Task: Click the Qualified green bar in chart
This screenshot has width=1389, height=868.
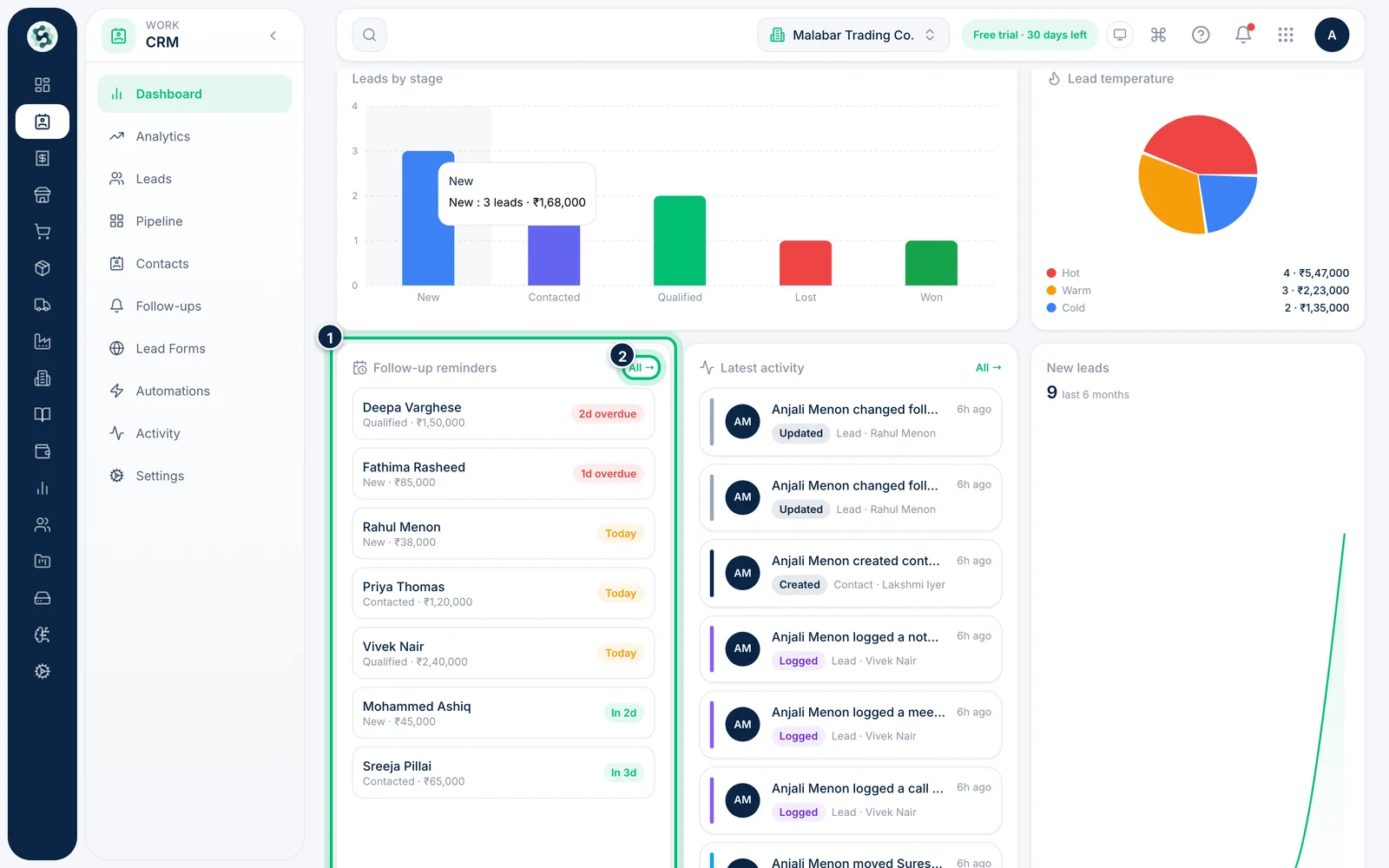Action: [x=680, y=240]
